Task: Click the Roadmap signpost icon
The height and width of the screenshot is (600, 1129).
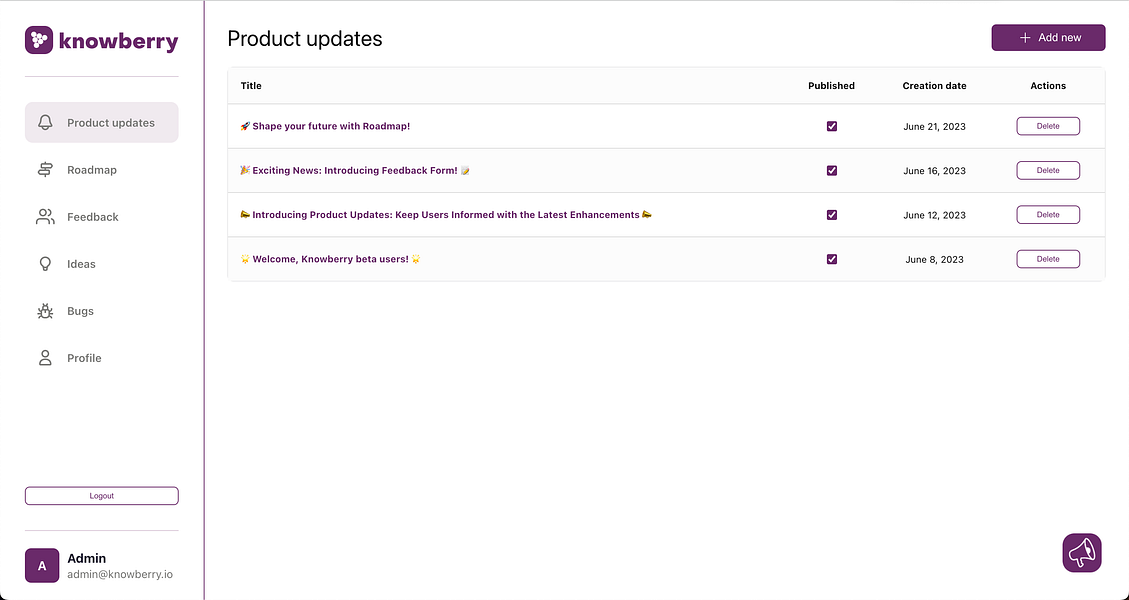Action: pyautogui.click(x=45, y=170)
